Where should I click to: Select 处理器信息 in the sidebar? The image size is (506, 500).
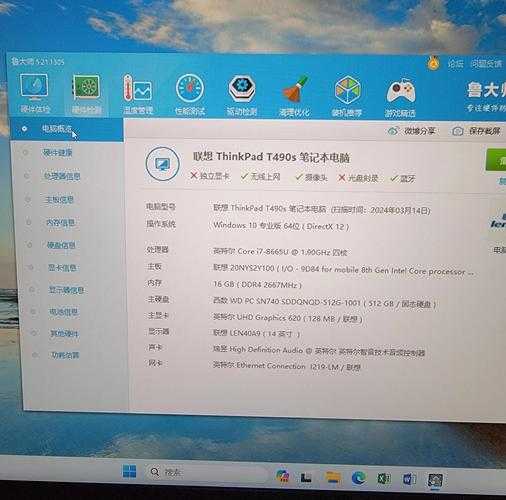(x=62, y=176)
